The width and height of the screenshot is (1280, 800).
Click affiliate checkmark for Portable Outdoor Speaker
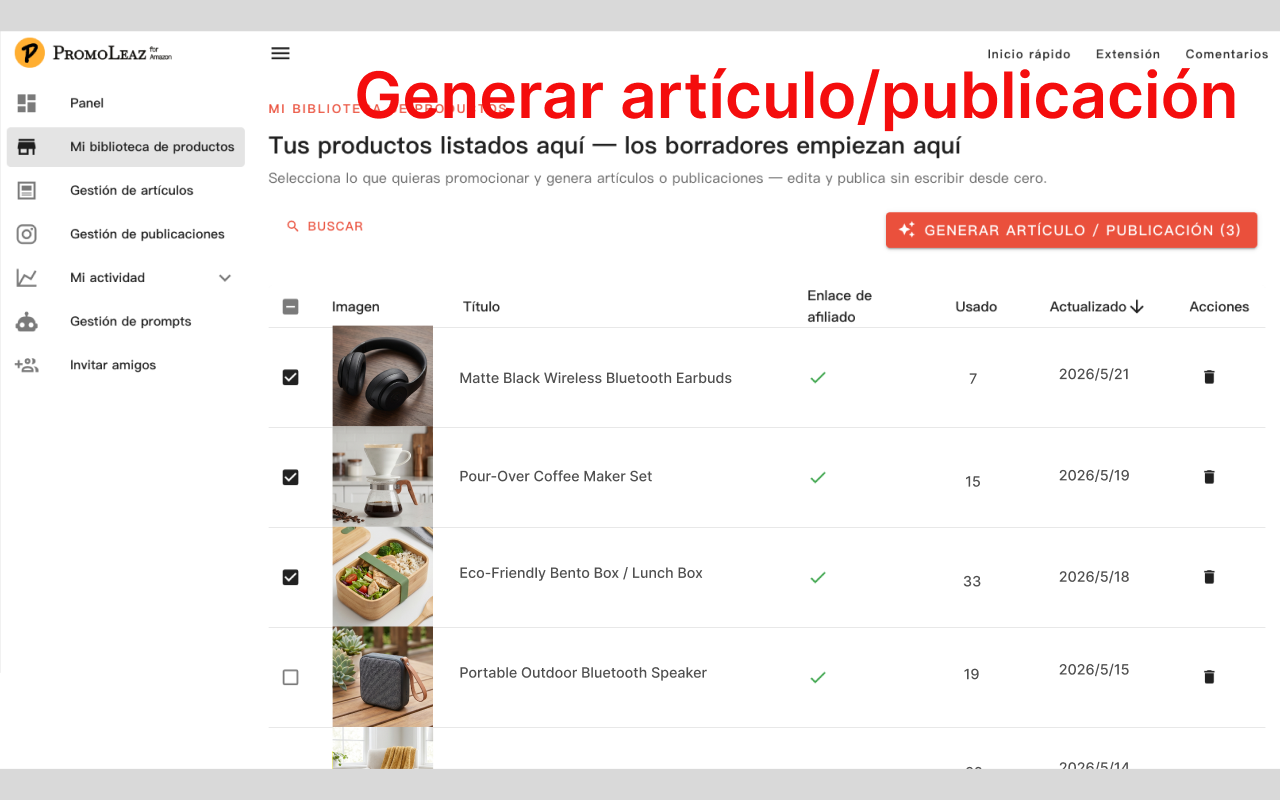pos(818,677)
